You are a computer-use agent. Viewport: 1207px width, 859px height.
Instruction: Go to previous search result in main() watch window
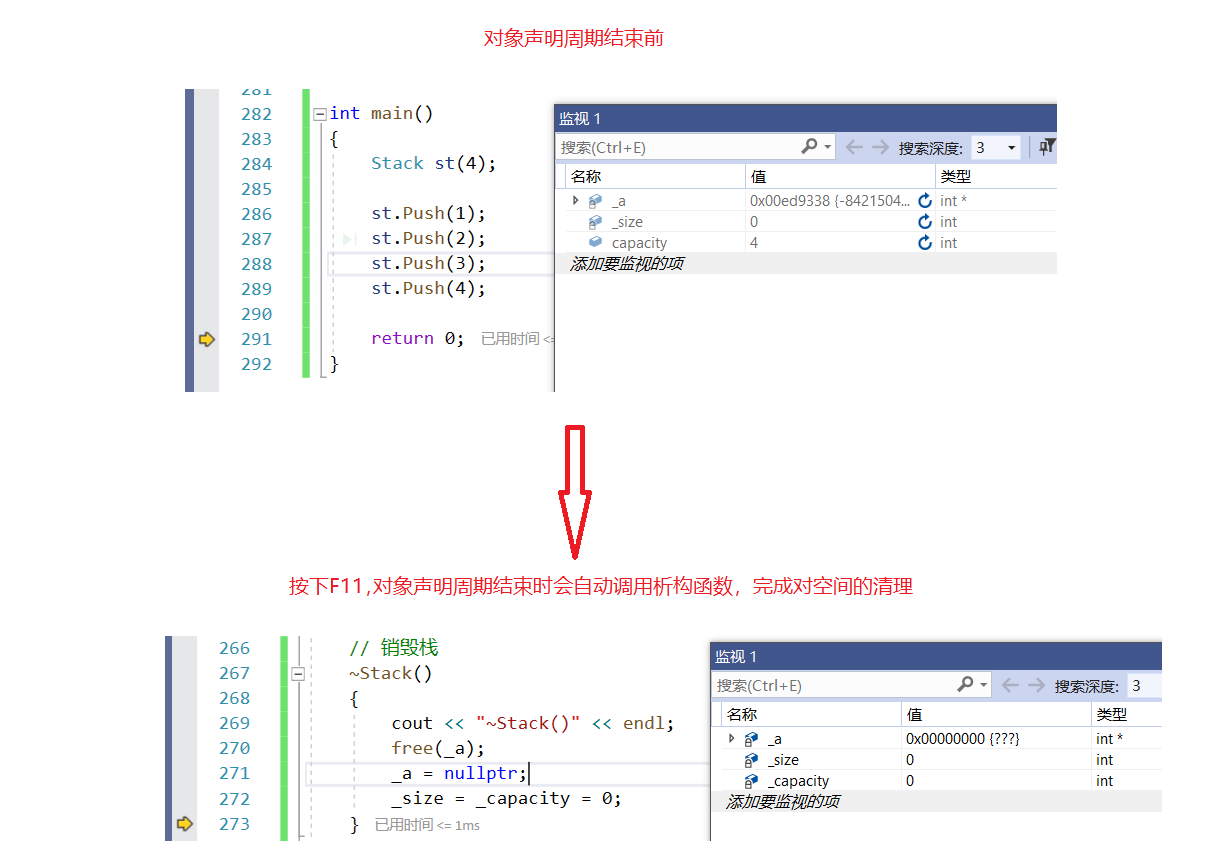[x=854, y=147]
